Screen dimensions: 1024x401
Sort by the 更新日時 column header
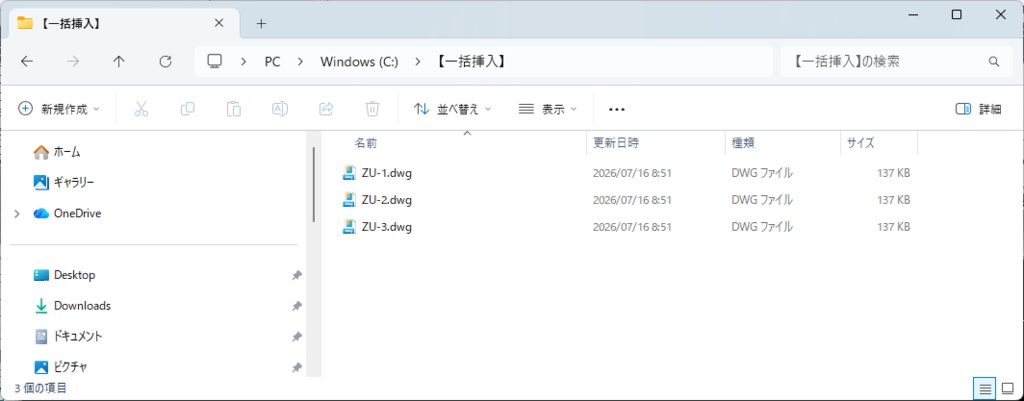616,142
